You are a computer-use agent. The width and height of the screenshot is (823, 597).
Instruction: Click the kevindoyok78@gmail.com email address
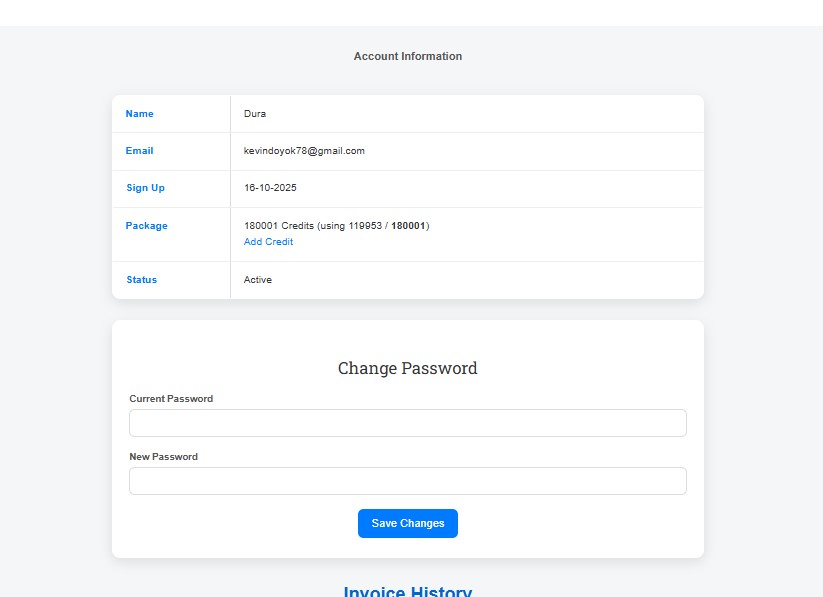pyautogui.click(x=304, y=151)
